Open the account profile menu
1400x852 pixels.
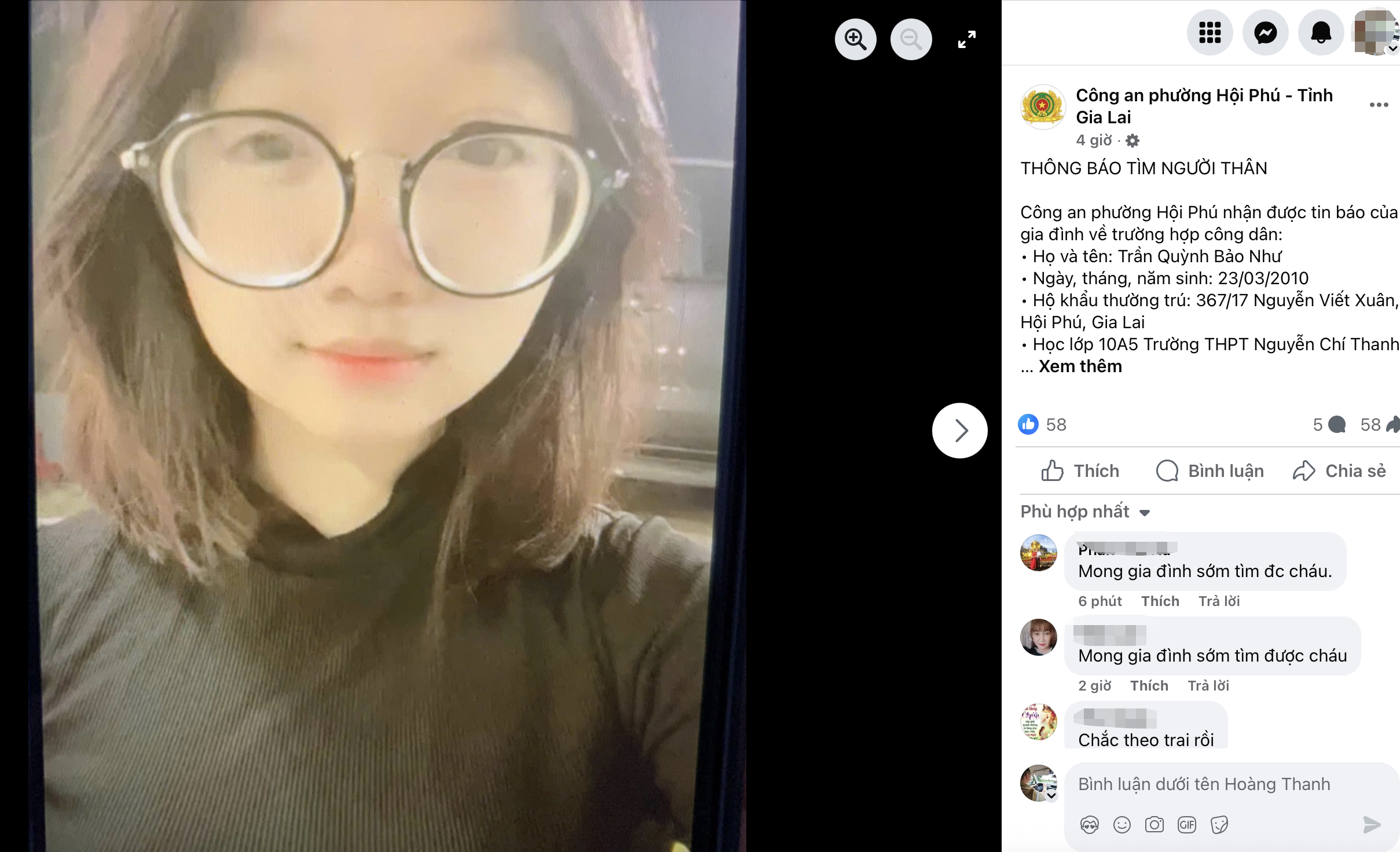click(1376, 32)
